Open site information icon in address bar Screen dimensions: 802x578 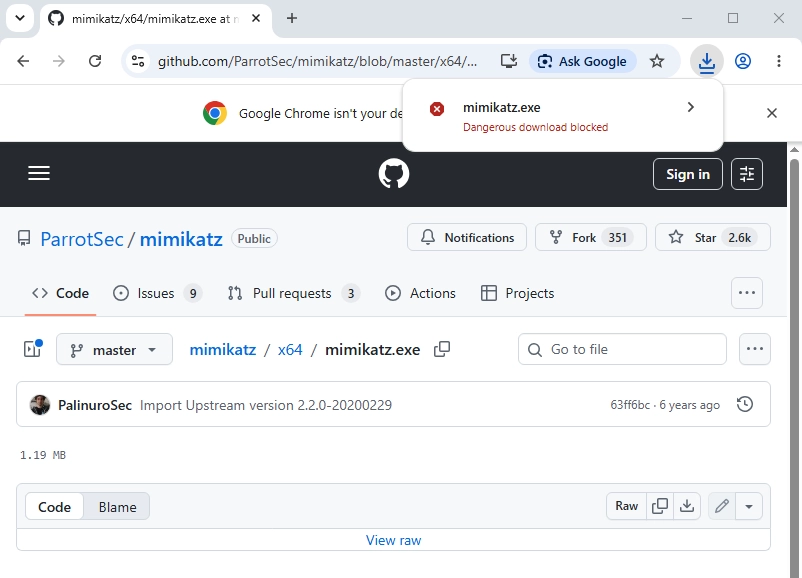pyautogui.click(x=138, y=61)
